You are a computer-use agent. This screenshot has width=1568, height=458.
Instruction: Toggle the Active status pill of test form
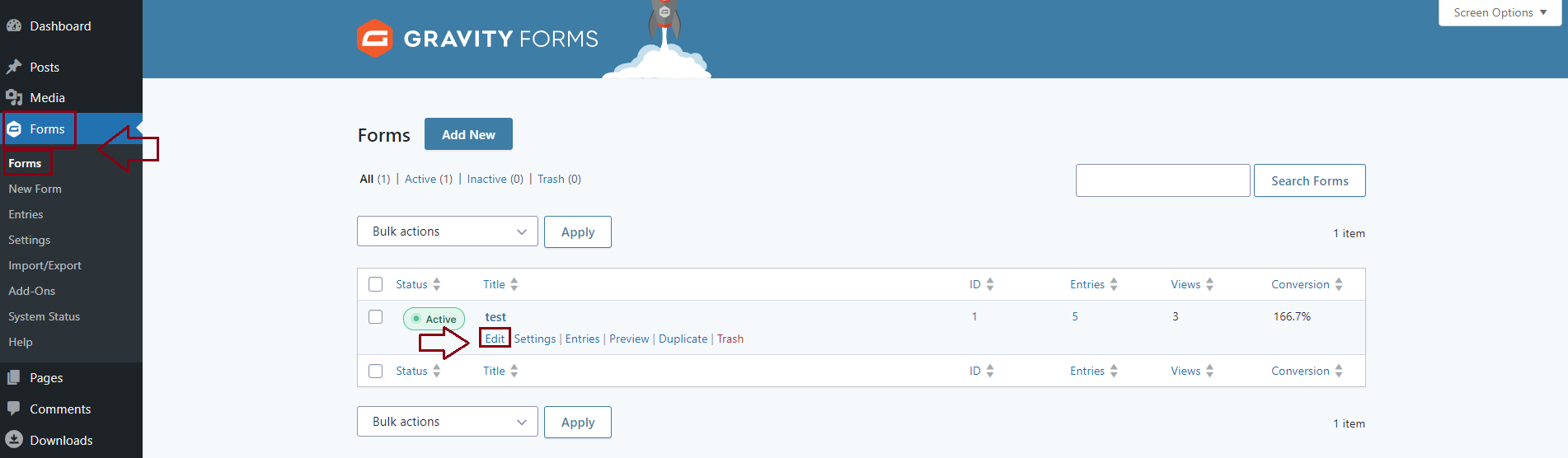pyautogui.click(x=434, y=319)
